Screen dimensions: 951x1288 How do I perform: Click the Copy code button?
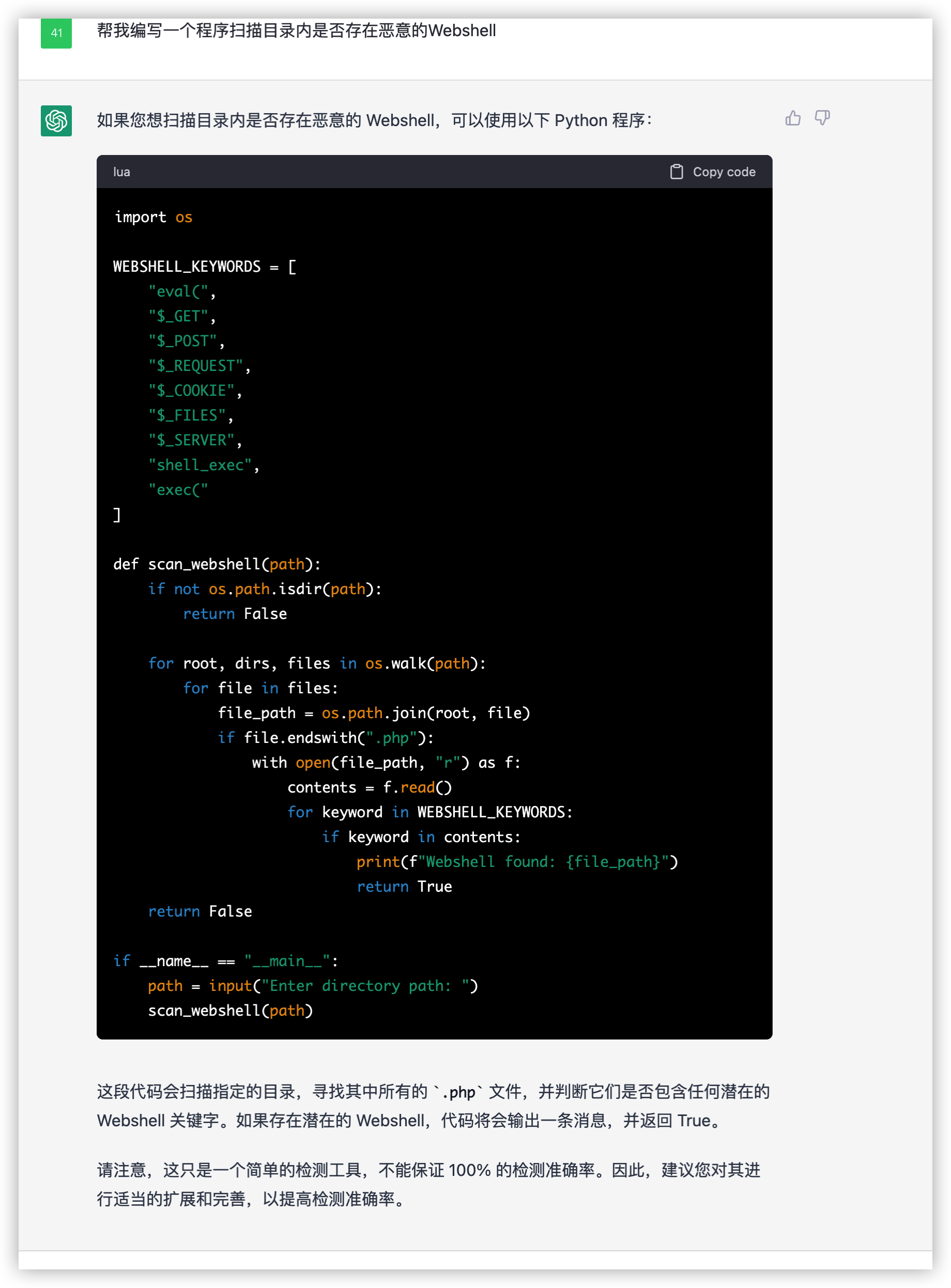coord(713,172)
